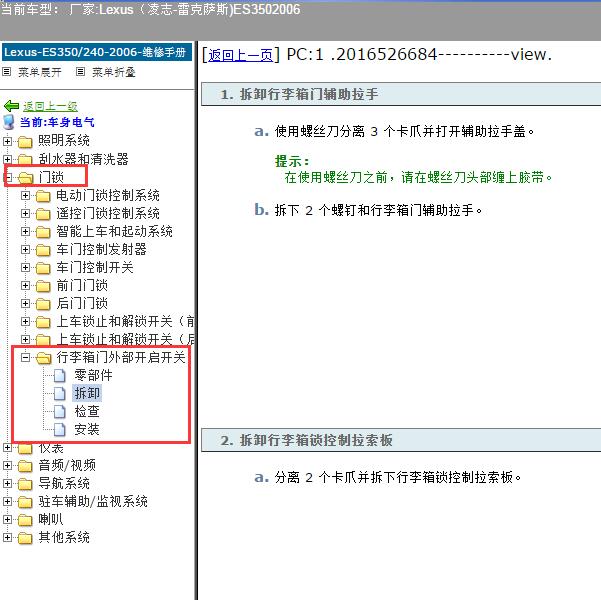Expand the 车门控制发射器 node

(25, 250)
